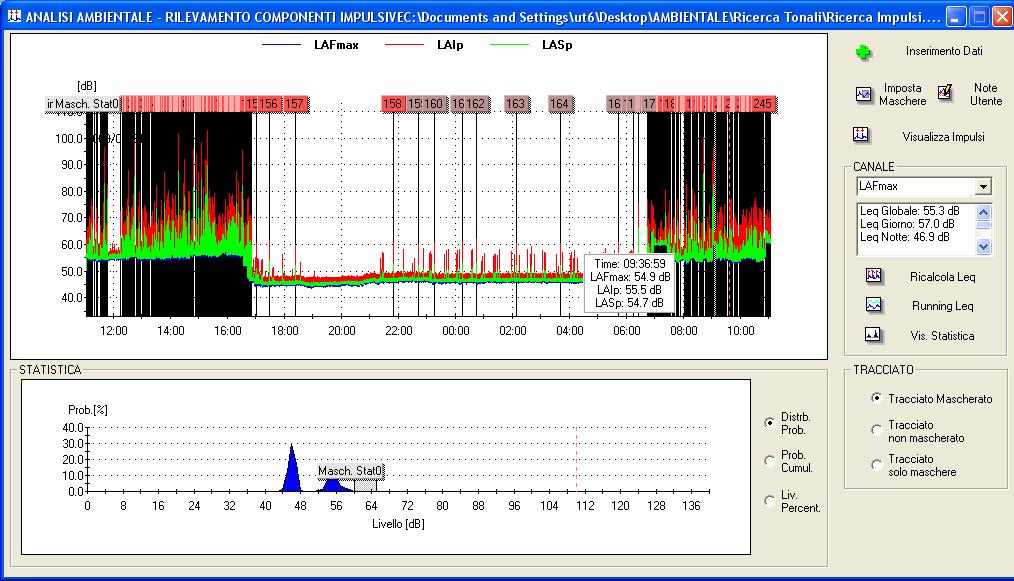Image resolution: width=1014 pixels, height=581 pixels.
Task: Open the CANALE LAFmax dropdown arrow
Action: [x=983, y=186]
